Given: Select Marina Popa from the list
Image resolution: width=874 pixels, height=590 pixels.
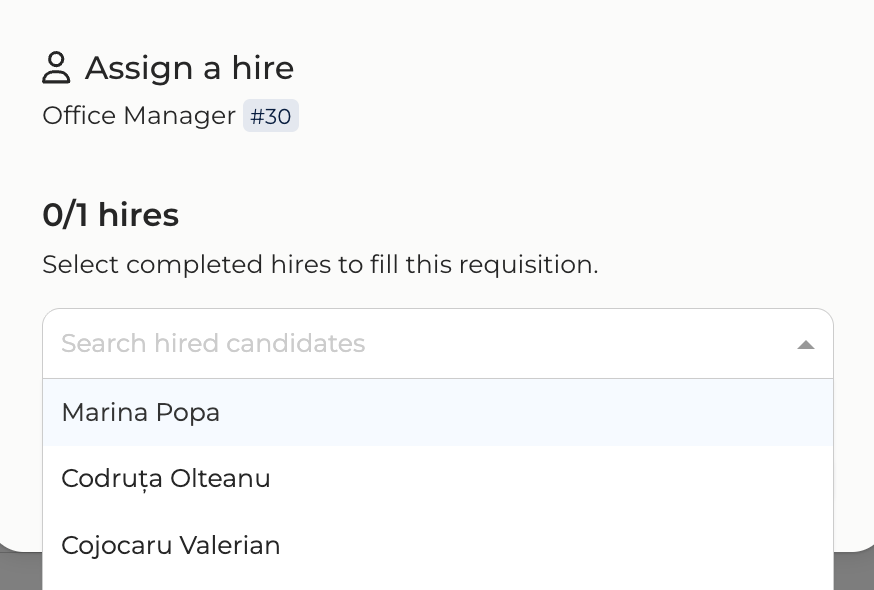Looking at the screenshot, I should point(141,412).
